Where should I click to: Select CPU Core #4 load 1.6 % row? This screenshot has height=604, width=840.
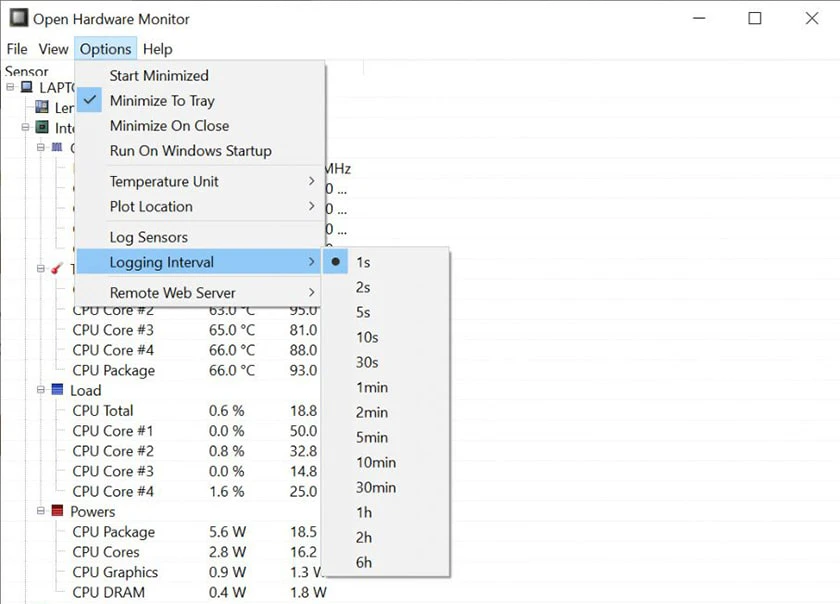pyautogui.click(x=194, y=491)
